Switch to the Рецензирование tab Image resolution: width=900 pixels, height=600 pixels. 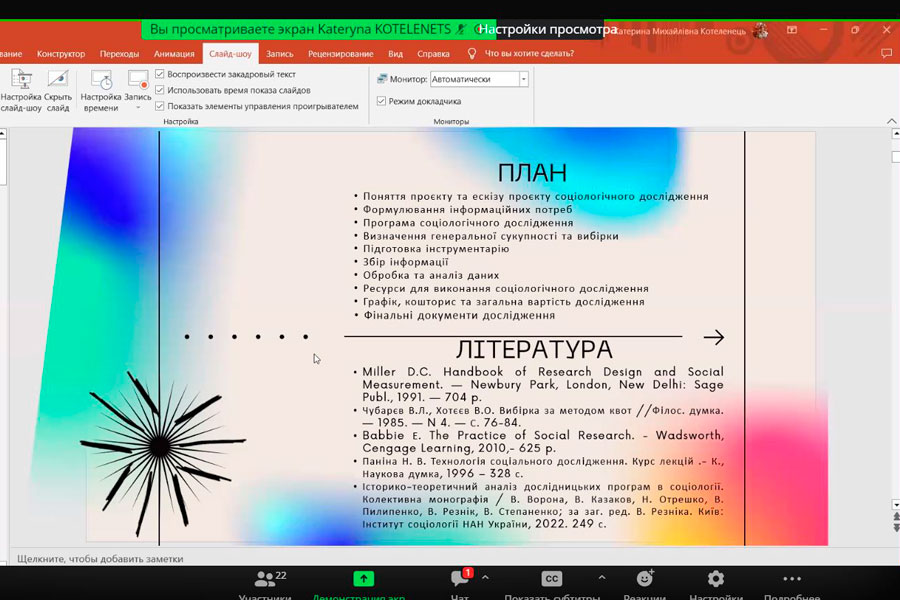click(x=340, y=54)
